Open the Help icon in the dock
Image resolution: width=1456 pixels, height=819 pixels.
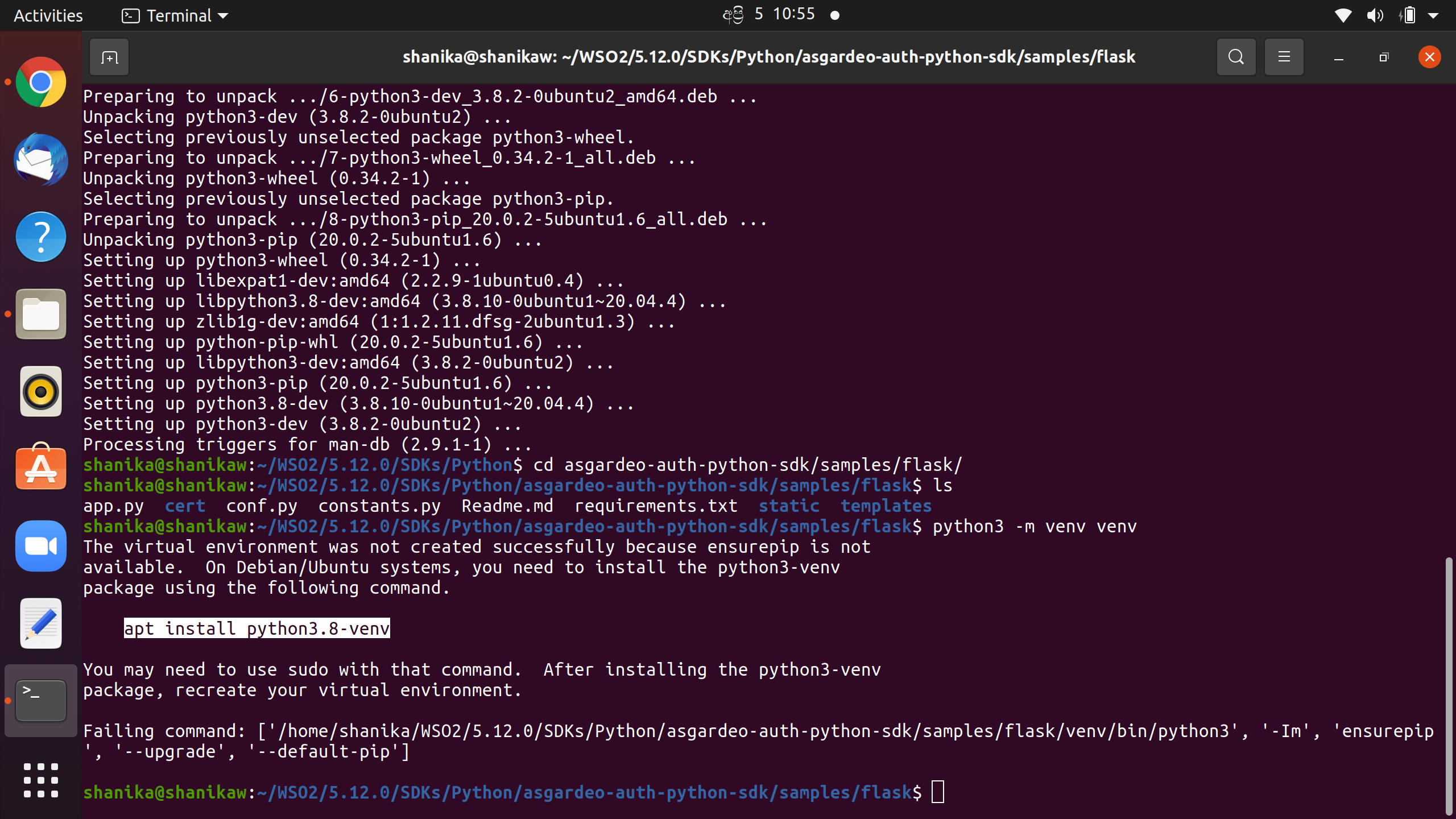41,237
